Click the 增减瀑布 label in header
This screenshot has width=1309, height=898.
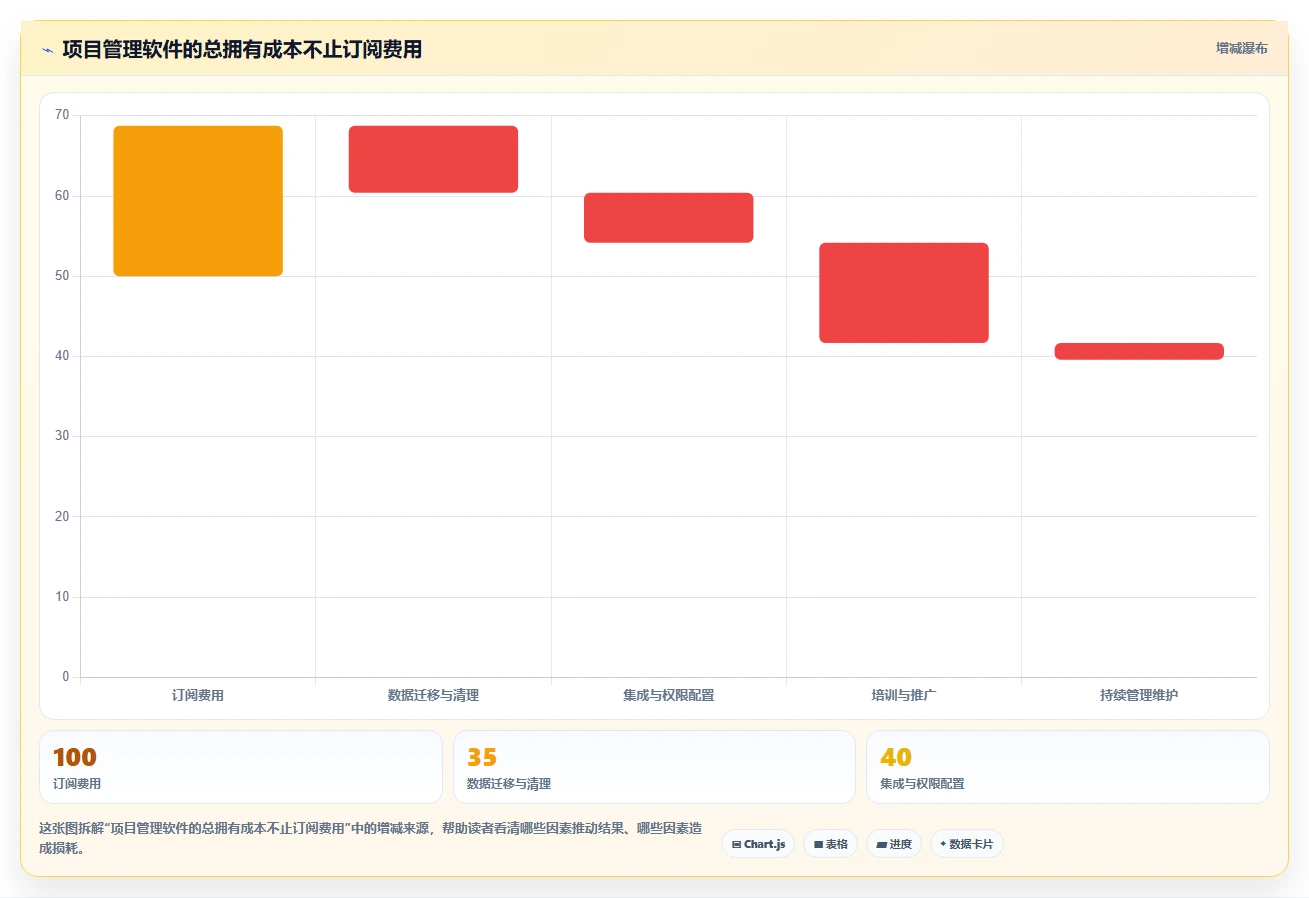click(1241, 48)
